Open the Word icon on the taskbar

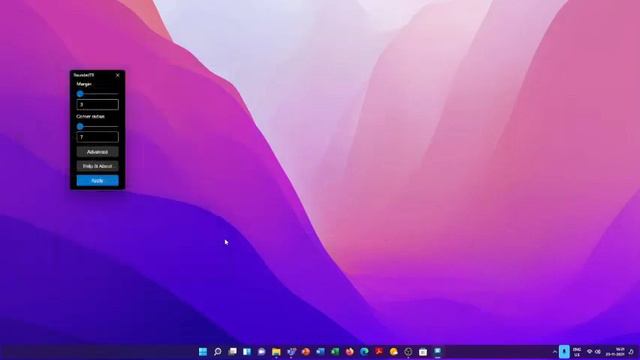click(x=320, y=351)
